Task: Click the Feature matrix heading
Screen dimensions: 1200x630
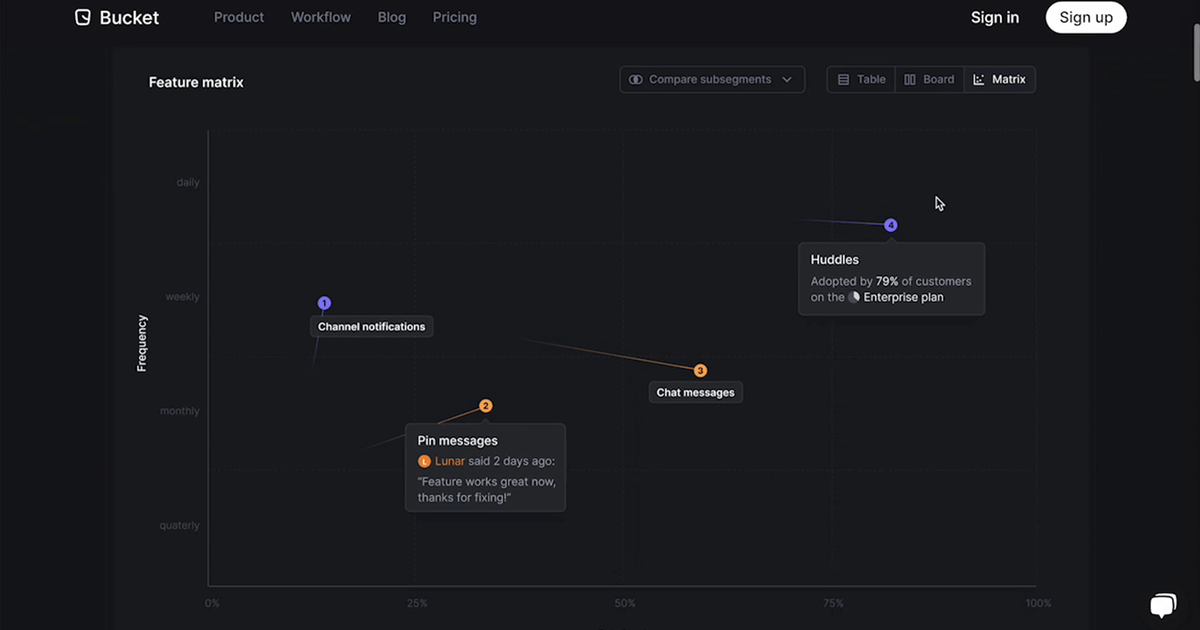Action: 196,82
